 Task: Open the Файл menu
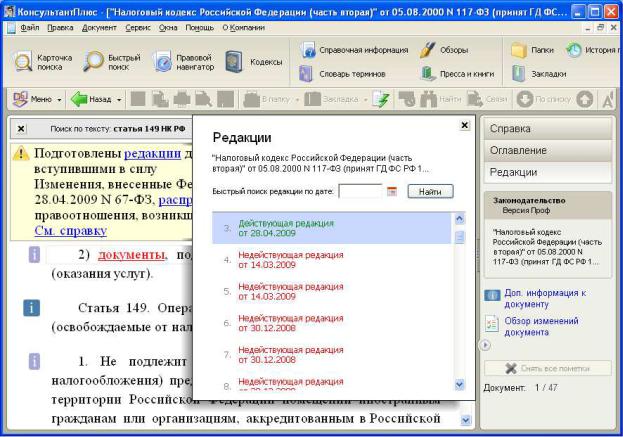30,28
